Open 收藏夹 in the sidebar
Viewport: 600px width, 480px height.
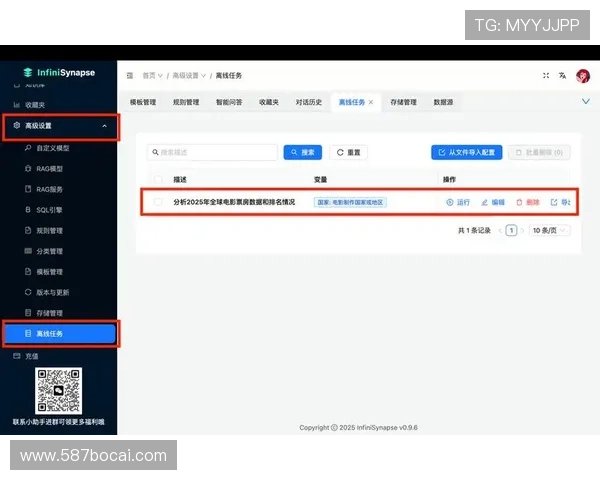click(34, 105)
